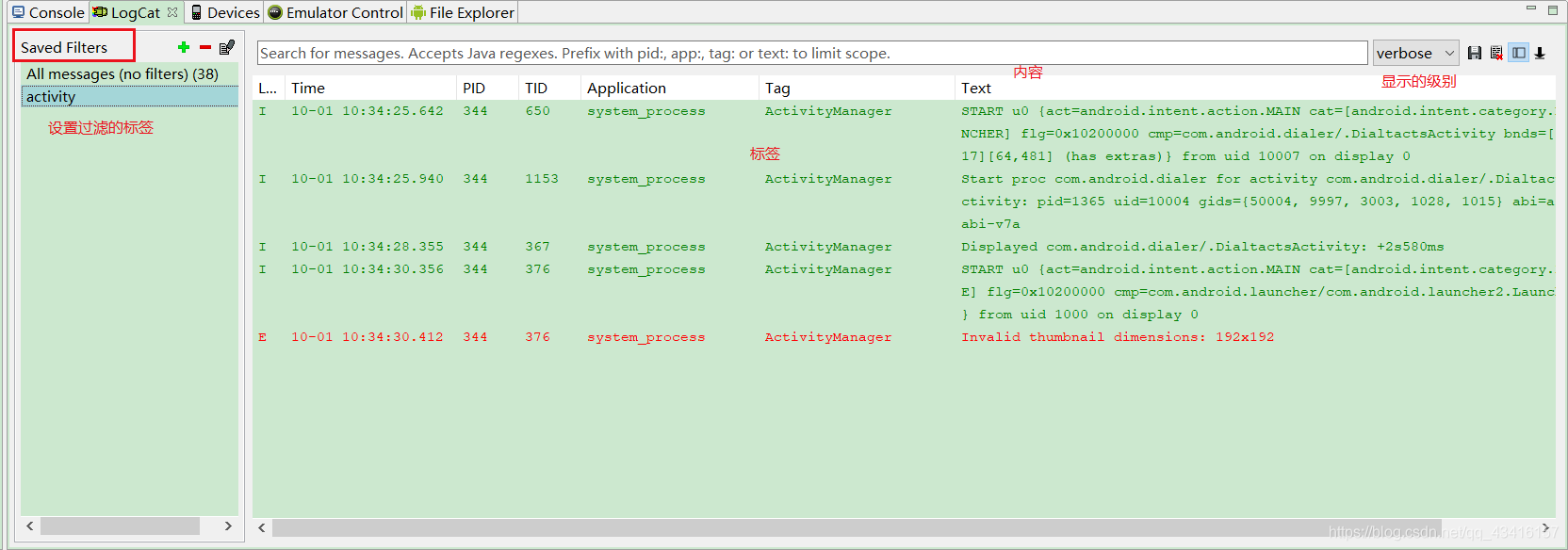
Task: Click the Application column header
Action: (670, 88)
